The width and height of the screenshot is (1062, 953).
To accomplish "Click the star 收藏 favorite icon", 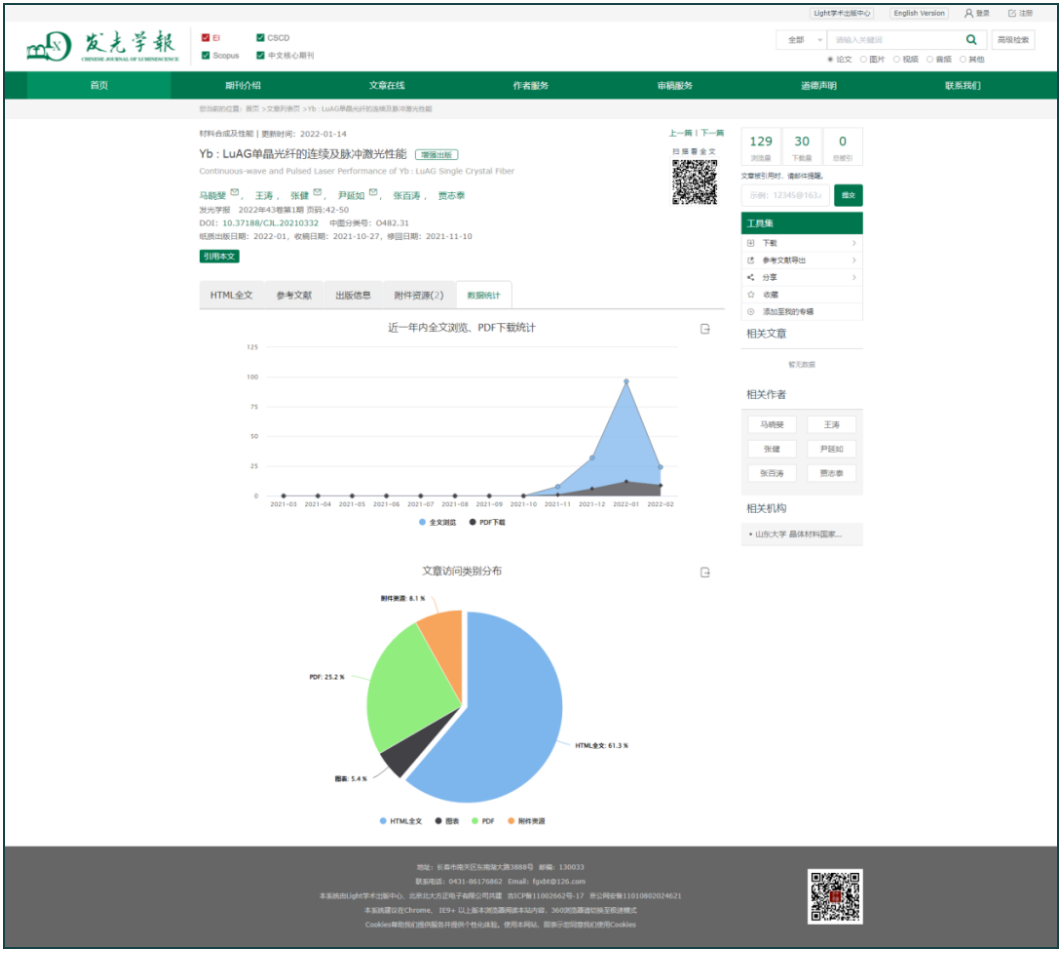I will tap(751, 295).
